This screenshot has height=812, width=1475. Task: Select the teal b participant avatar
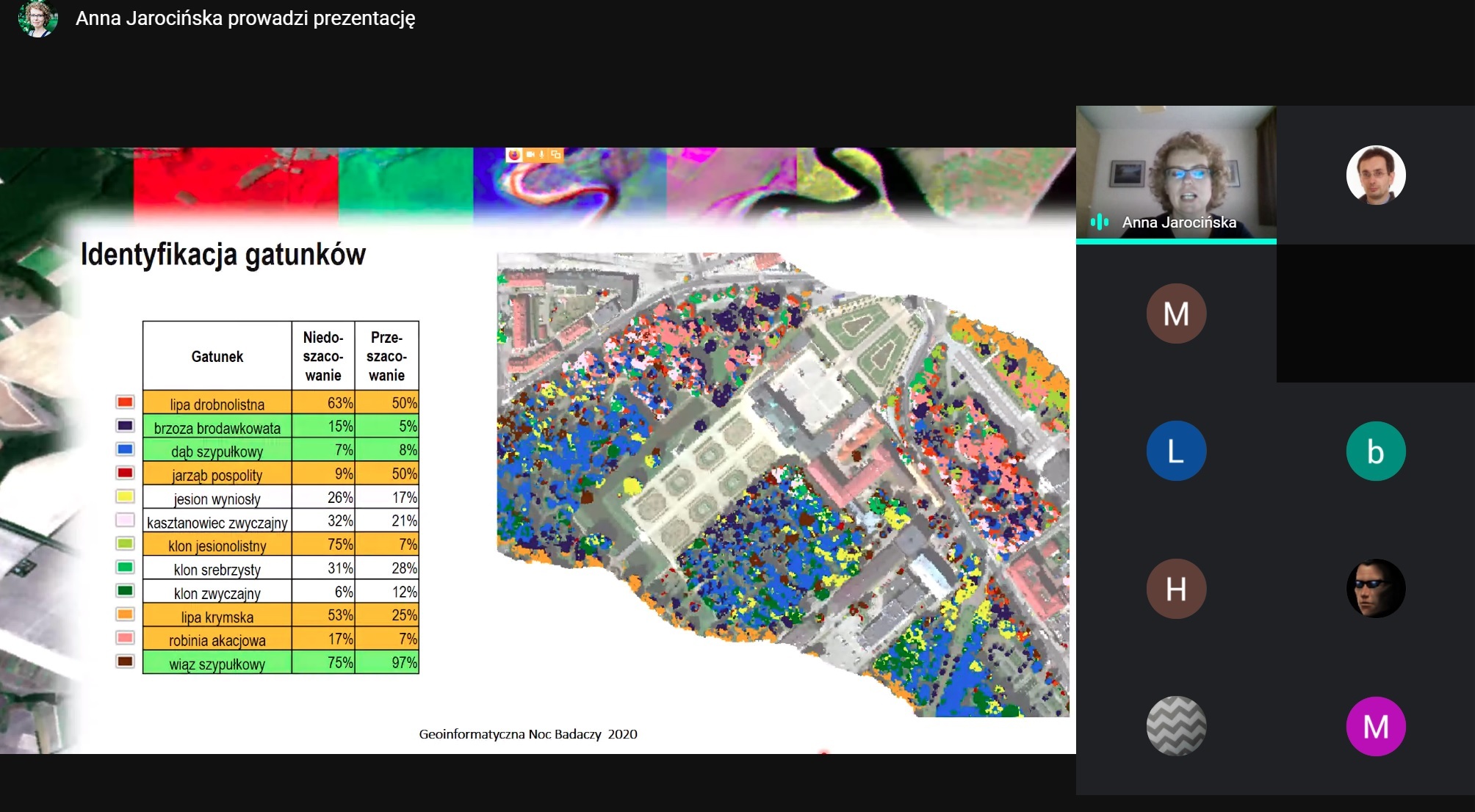(x=1376, y=451)
